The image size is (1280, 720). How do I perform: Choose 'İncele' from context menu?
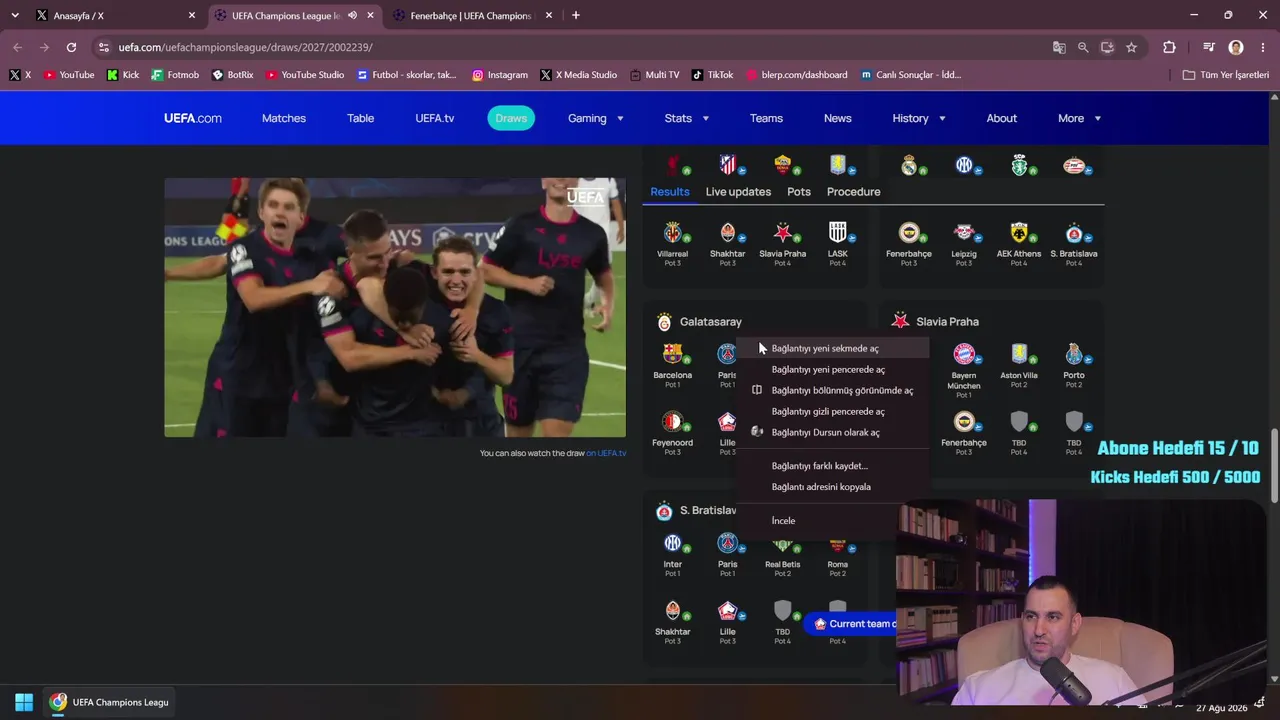(833, 521)
